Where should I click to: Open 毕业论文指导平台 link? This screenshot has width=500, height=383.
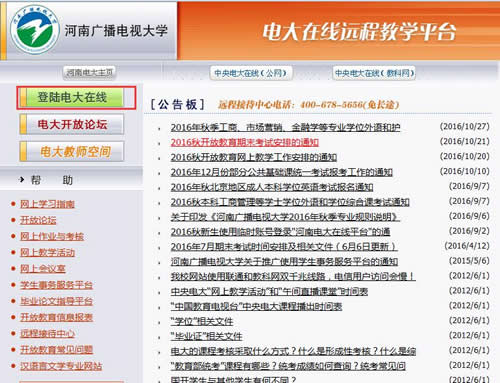click(56, 301)
